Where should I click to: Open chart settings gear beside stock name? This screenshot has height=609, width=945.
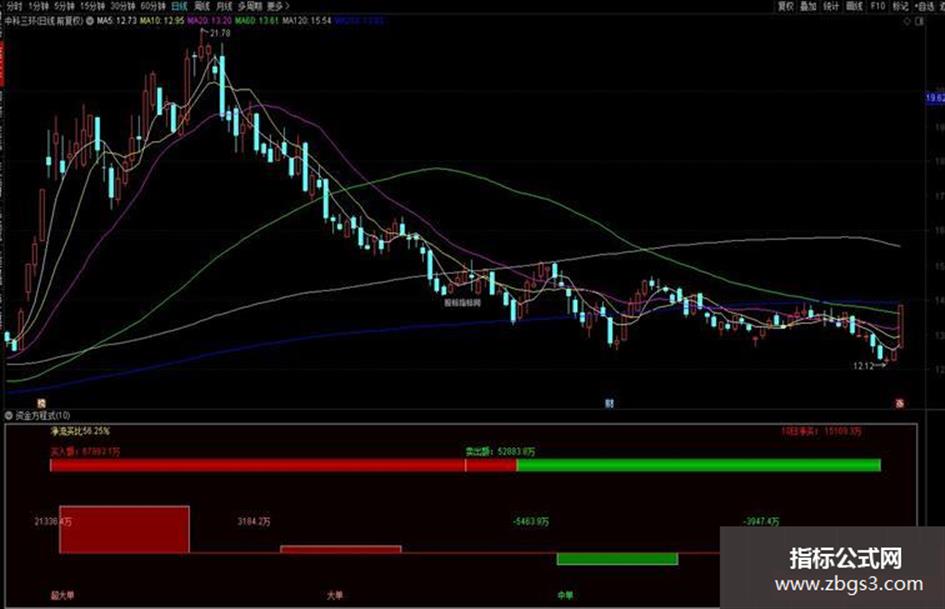(x=90, y=21)
